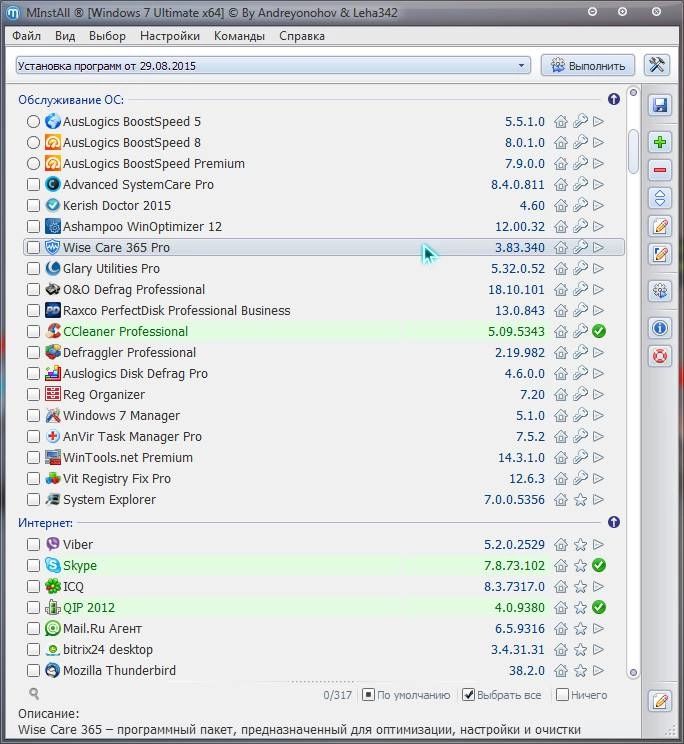
Task: Click the gear settings icon in sidebar
Action: click(x=660, y=291)
